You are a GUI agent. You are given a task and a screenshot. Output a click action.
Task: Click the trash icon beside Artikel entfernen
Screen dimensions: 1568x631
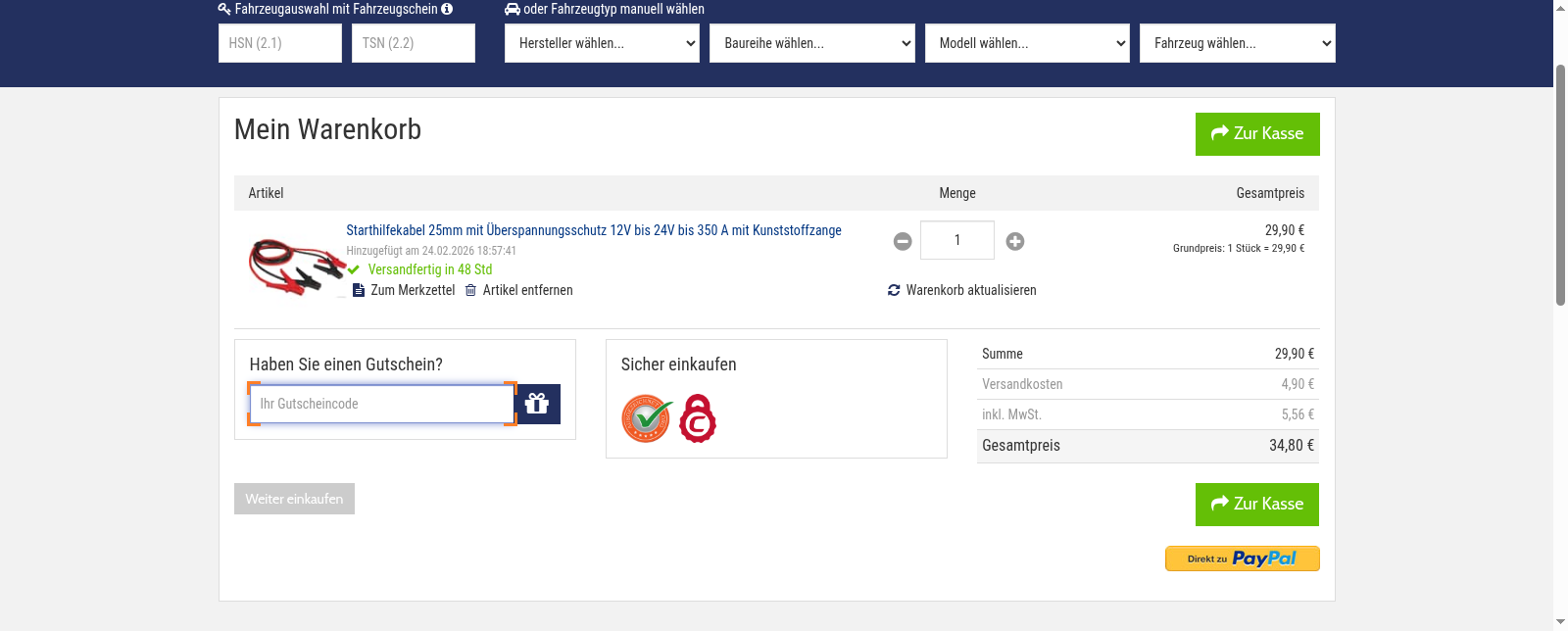(470, 290)
